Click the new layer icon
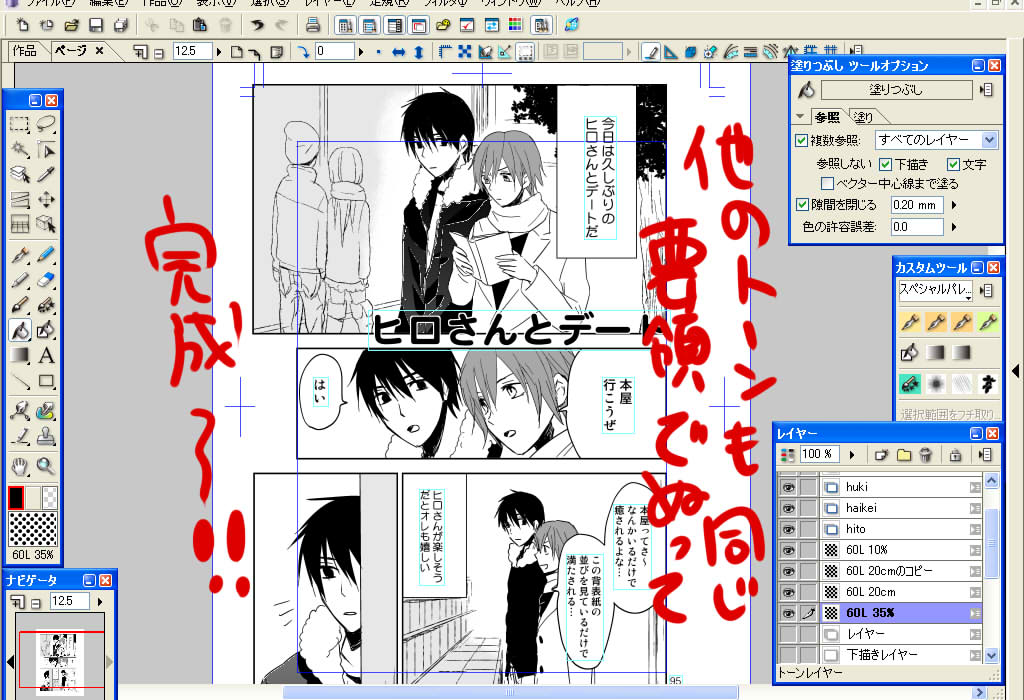 pyautogui.click(x=882, y=454)
